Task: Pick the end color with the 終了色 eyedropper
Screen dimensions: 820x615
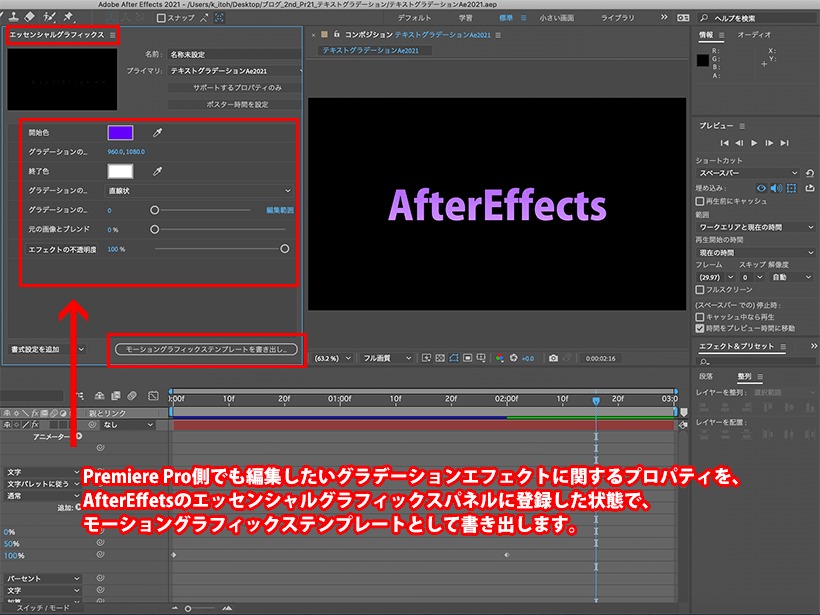Action: click(157, 171)
